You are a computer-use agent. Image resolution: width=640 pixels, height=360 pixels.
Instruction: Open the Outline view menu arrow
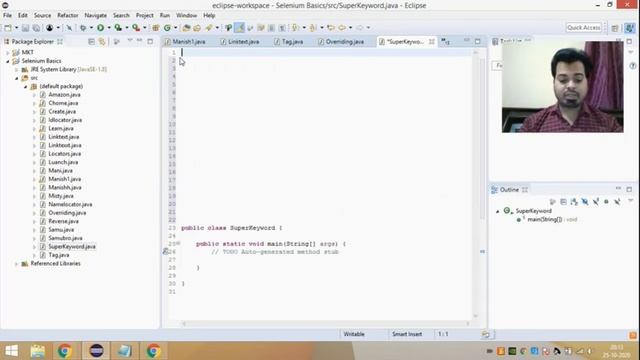pyautogui.click(x=630, y=201)
